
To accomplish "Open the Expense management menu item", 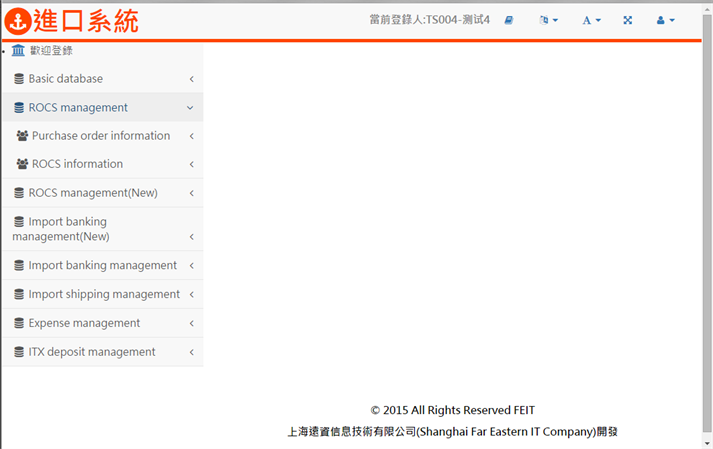I will pyautogui.click(x=84, y=323).
